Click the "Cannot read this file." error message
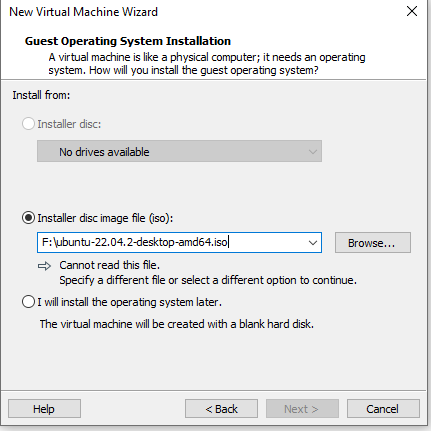Image resolution: width=431 pixels, height=431 pixels. [x=110, y=265]
